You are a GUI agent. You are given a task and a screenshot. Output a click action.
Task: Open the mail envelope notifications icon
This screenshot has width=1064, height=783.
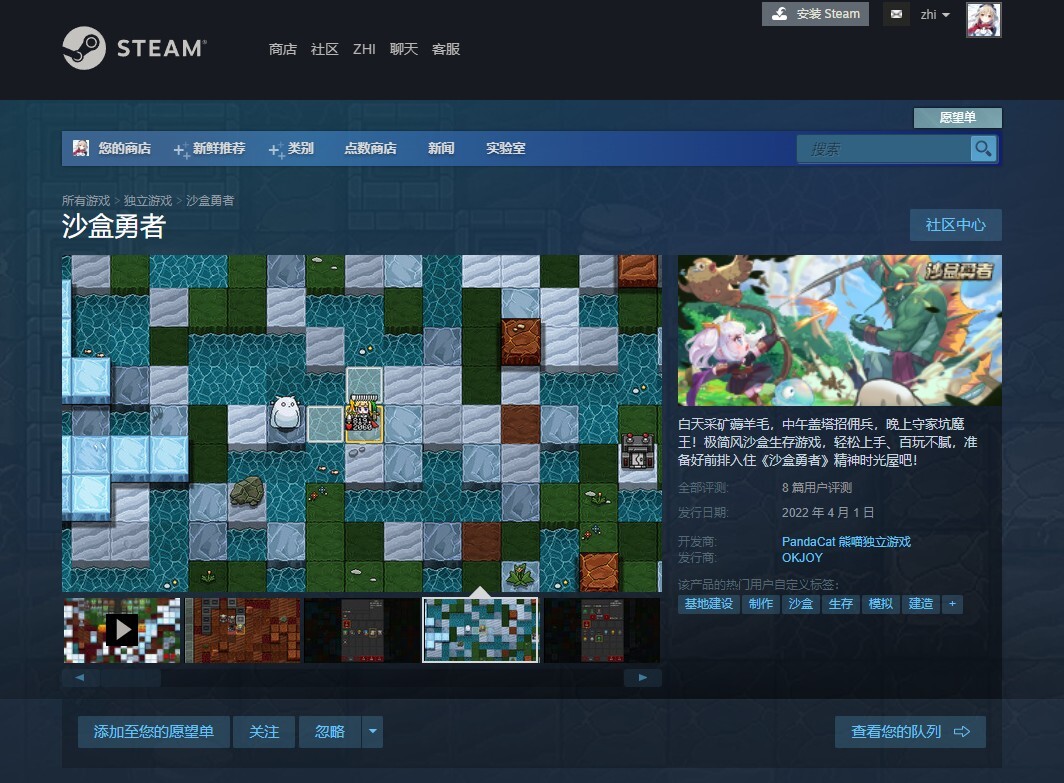point(896,14)
